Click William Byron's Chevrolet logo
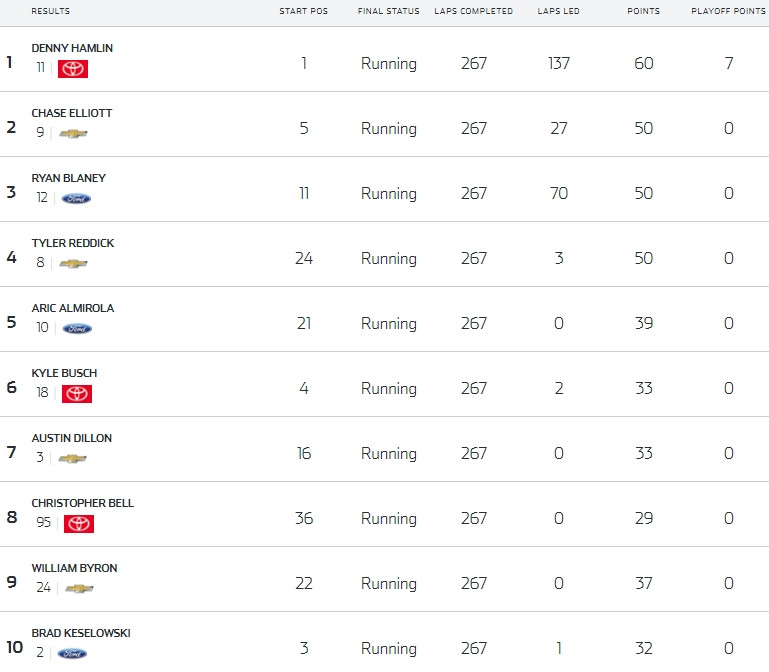Image resolution: width=769 pixels, height=672 pixels. 79,588
